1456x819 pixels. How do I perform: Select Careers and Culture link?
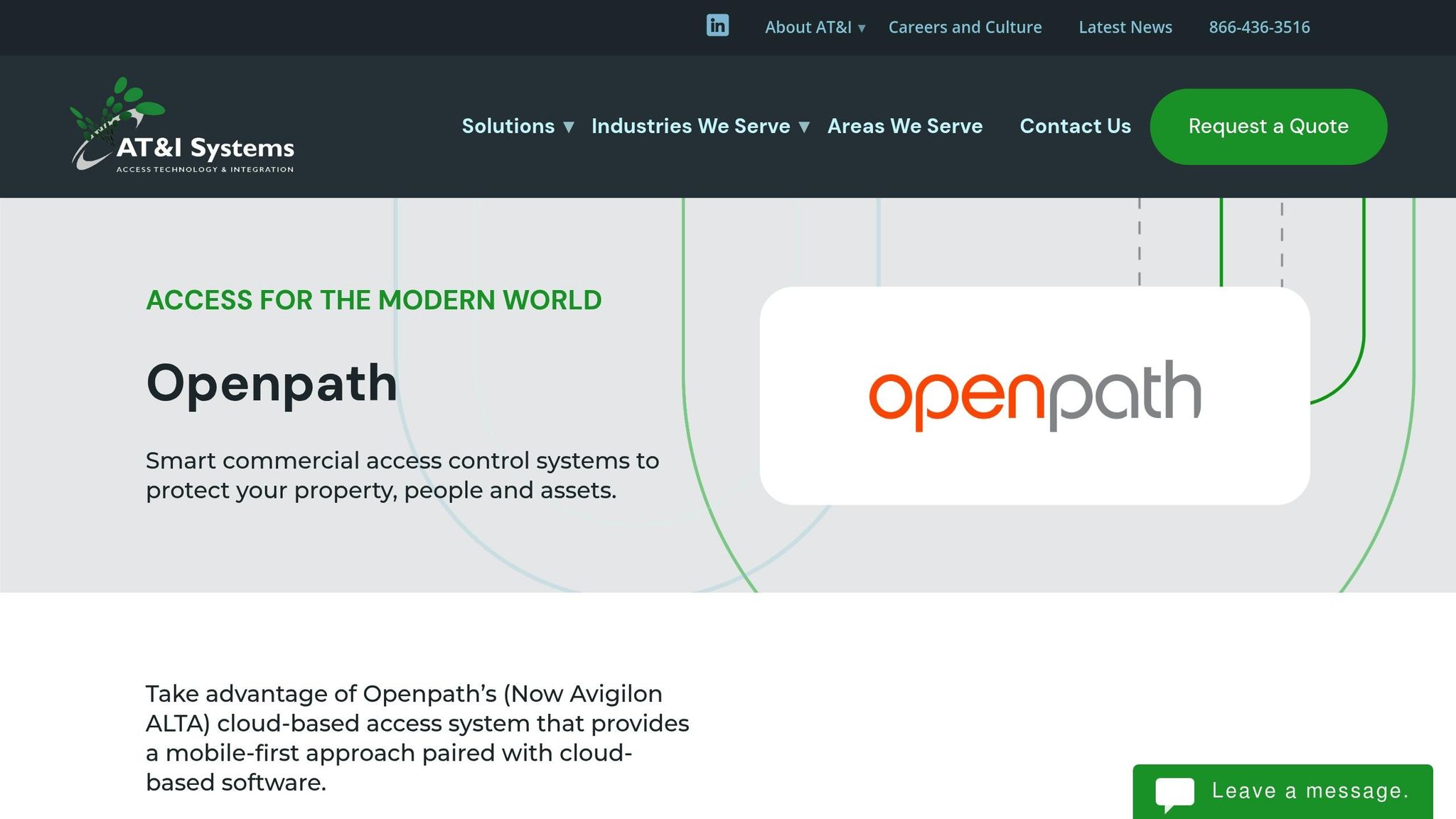coord(965,27)
